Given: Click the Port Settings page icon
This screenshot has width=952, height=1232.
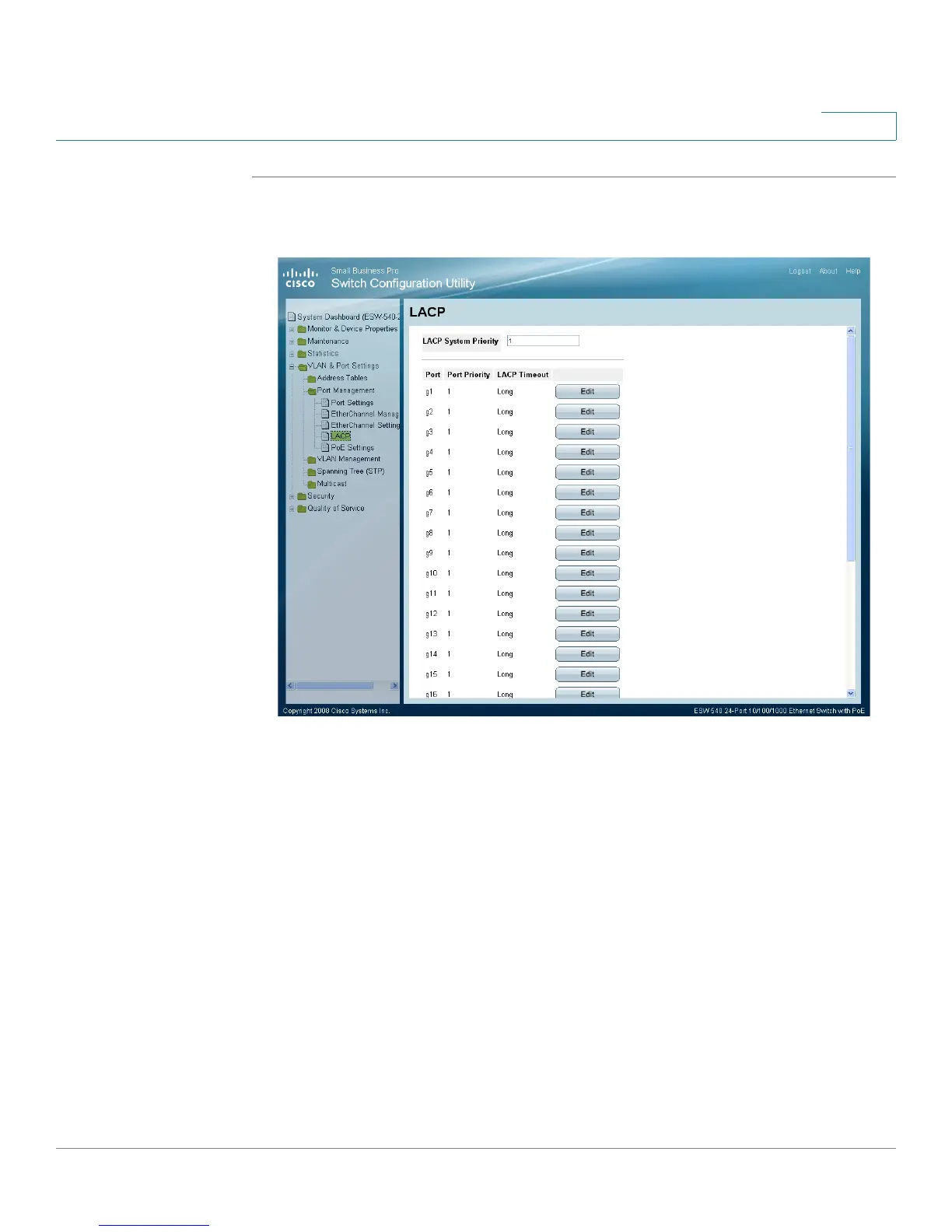Looking at the screenshot, I should point(325,403).
